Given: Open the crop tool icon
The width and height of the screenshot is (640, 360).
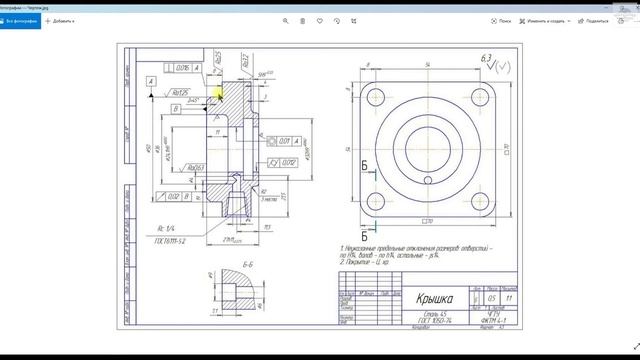Looking at the screenshot, I should pos(354,21).
